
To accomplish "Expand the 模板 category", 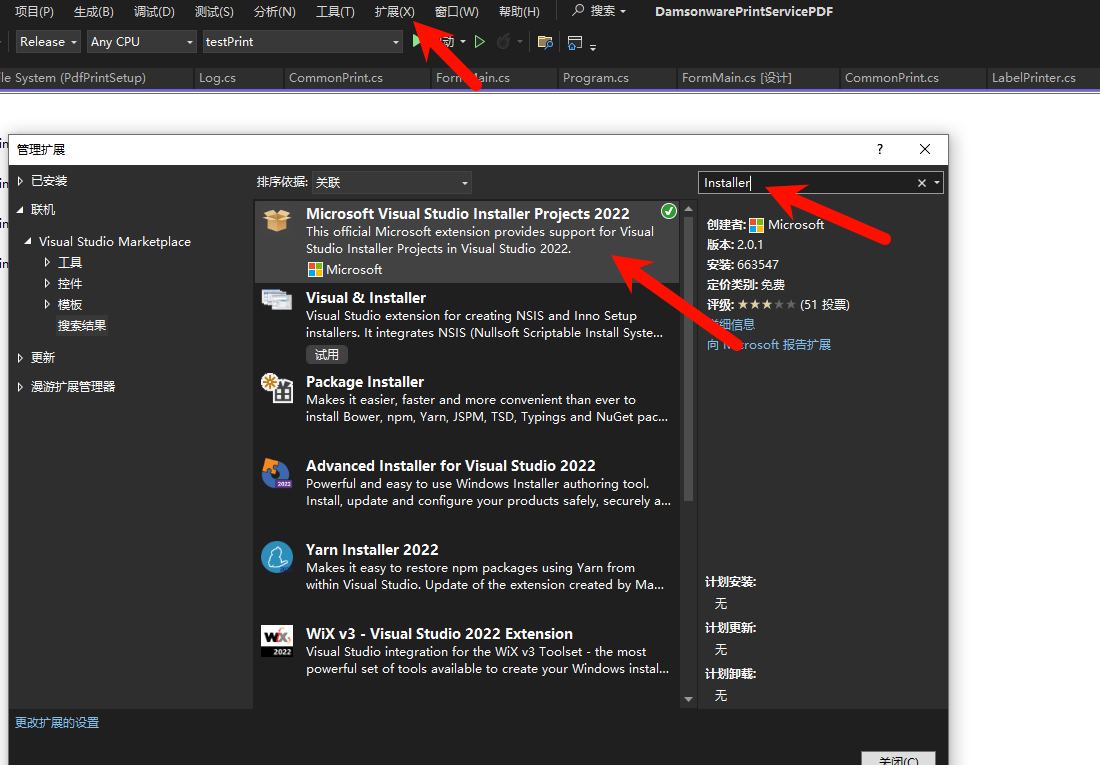I will coord(47,305).
